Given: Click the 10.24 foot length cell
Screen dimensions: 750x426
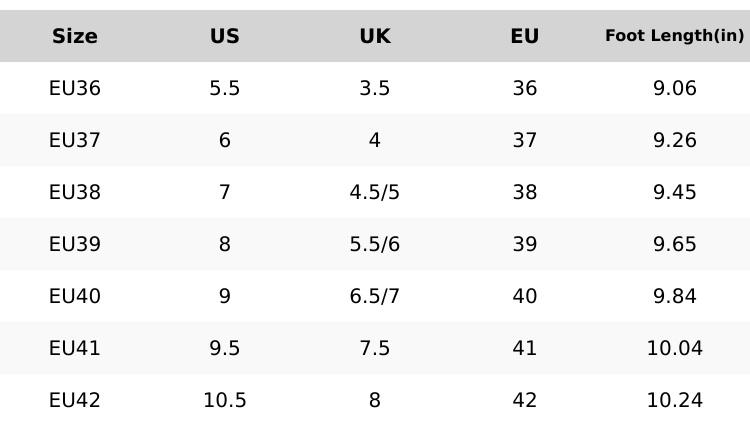Looking at the screenshot, I should pos(675,400).
